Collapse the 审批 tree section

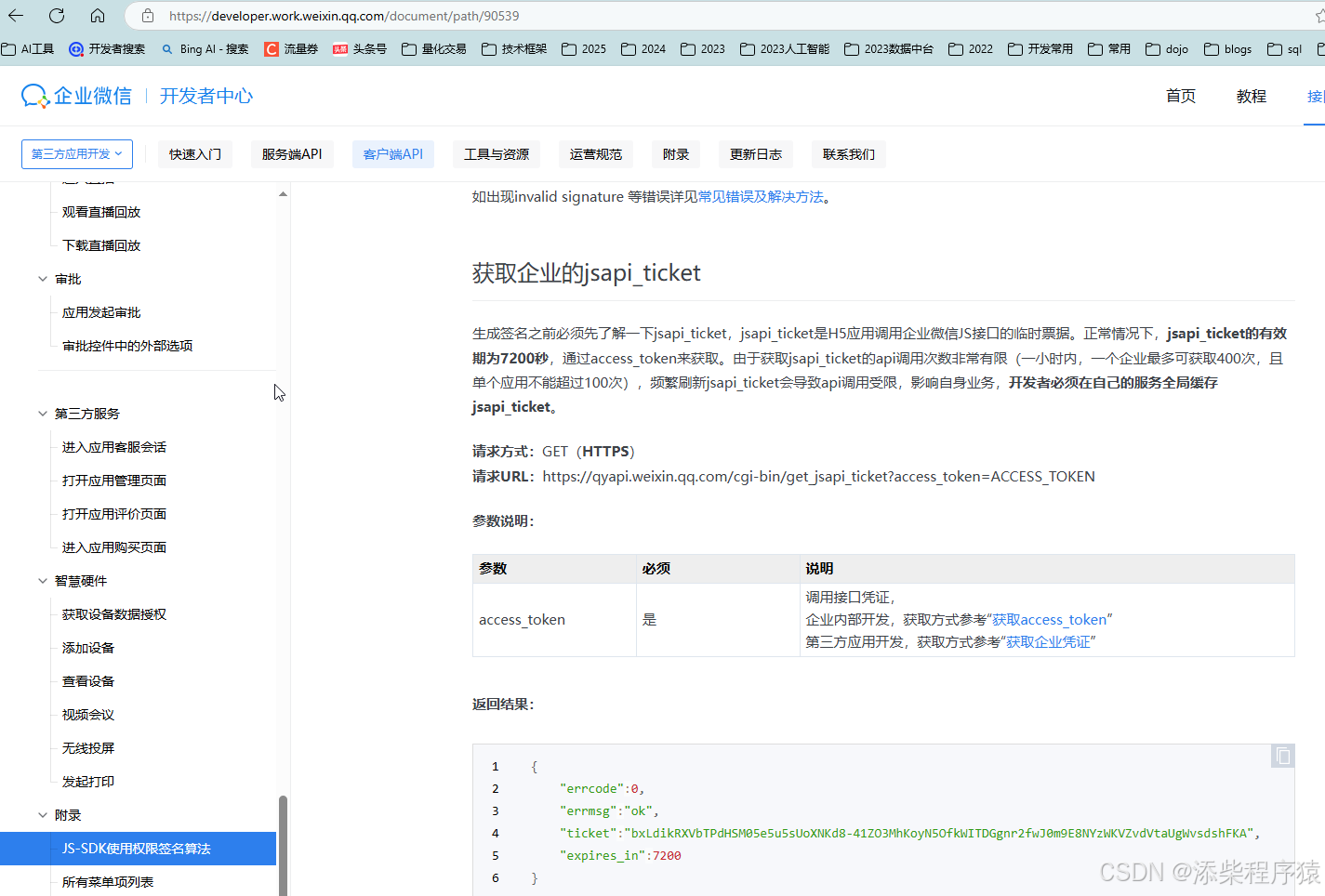tap(43, 279)
